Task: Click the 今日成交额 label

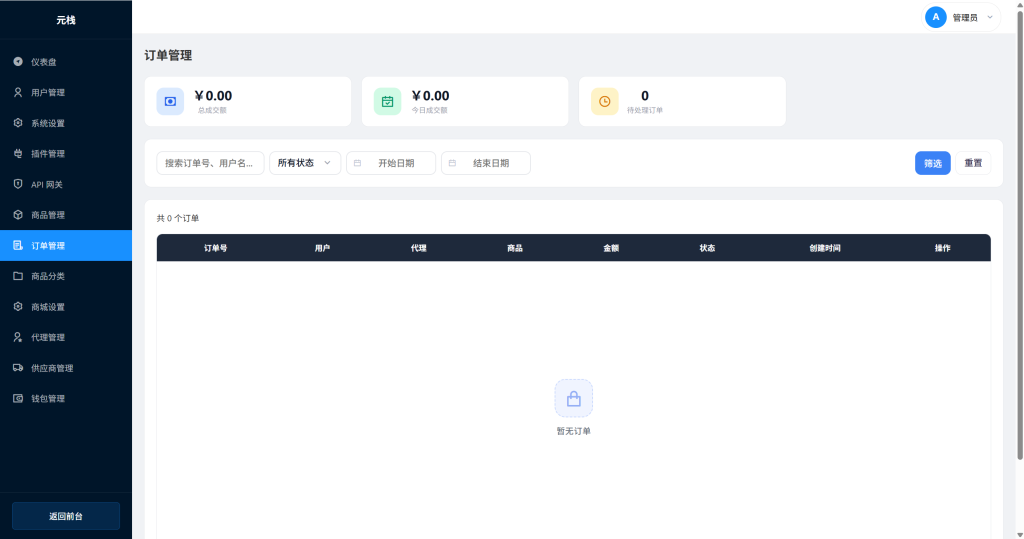Action: pos(430,110)
